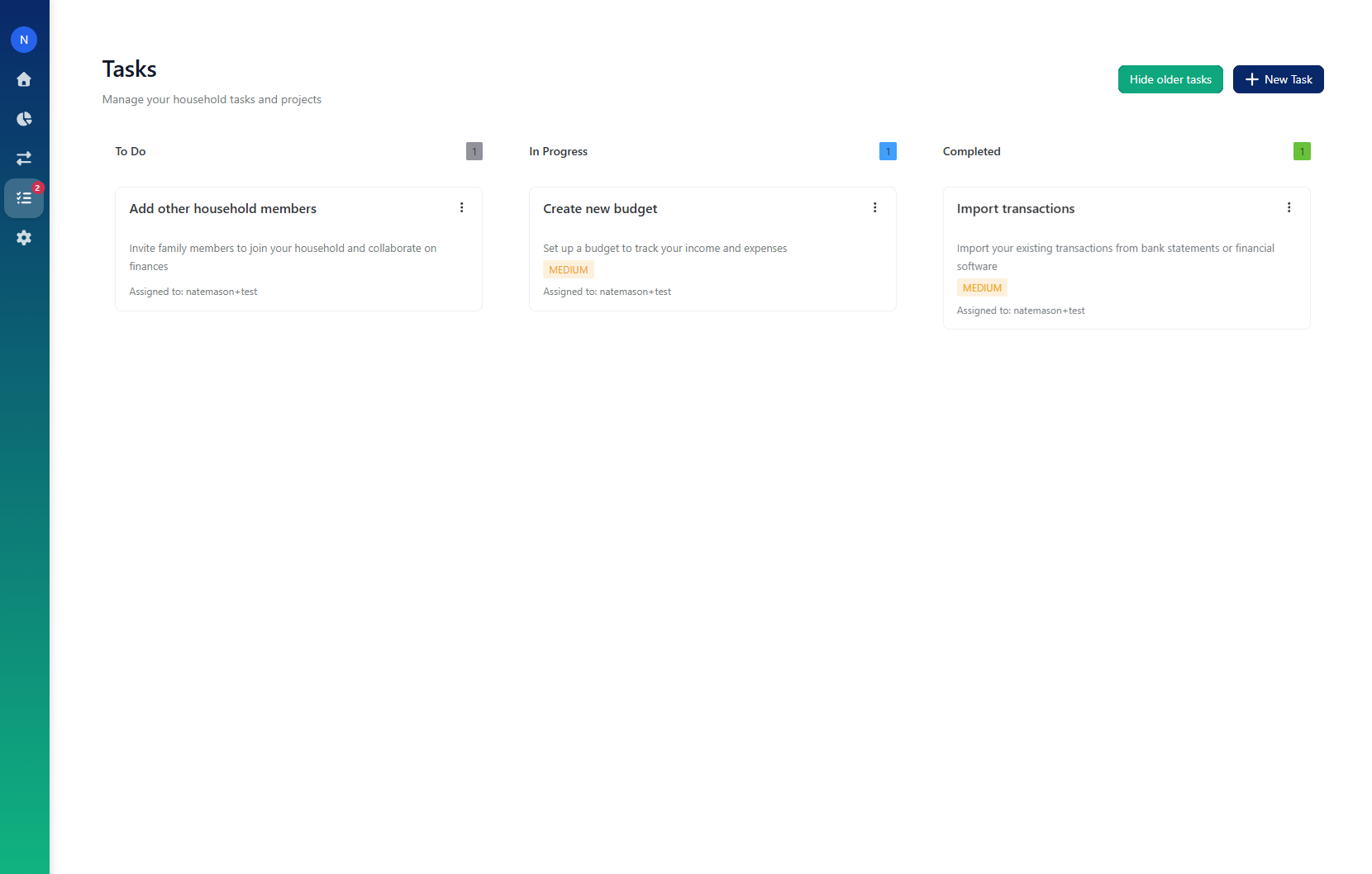
Task: Select the Tasks checklist icon in sidebar
Action: [24, 198]
